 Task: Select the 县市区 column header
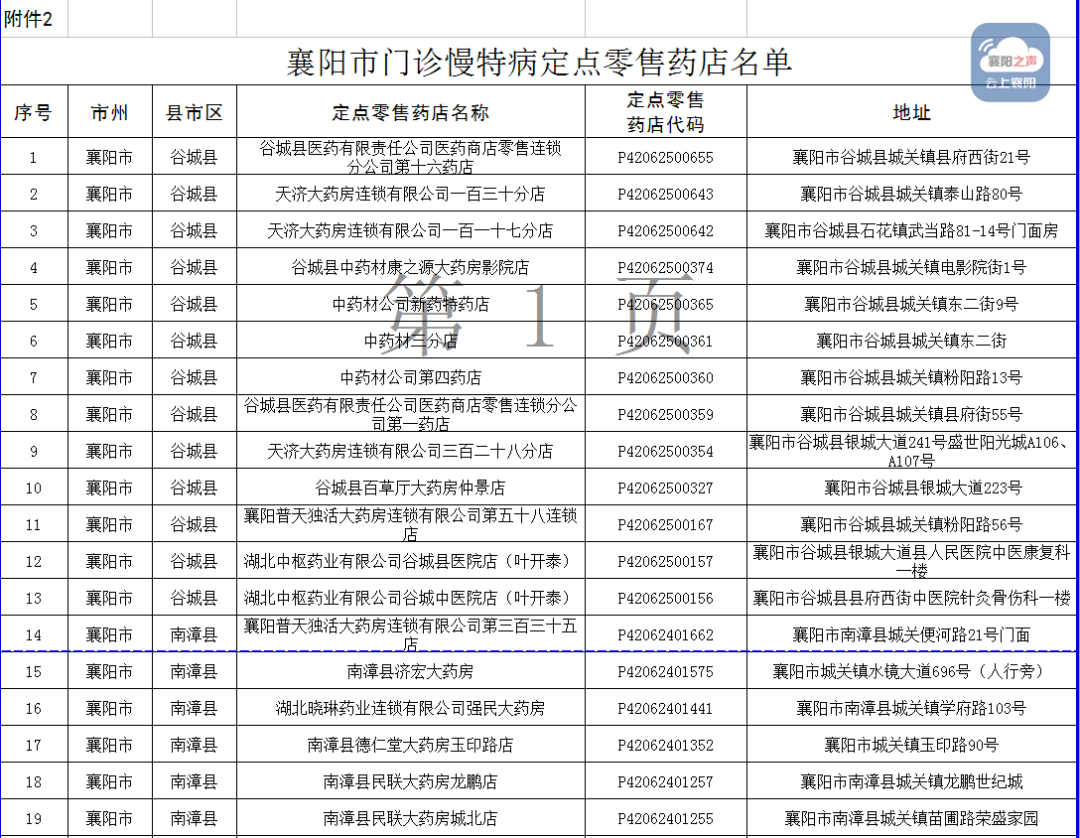pyautogui.click(x=194, y=112)
